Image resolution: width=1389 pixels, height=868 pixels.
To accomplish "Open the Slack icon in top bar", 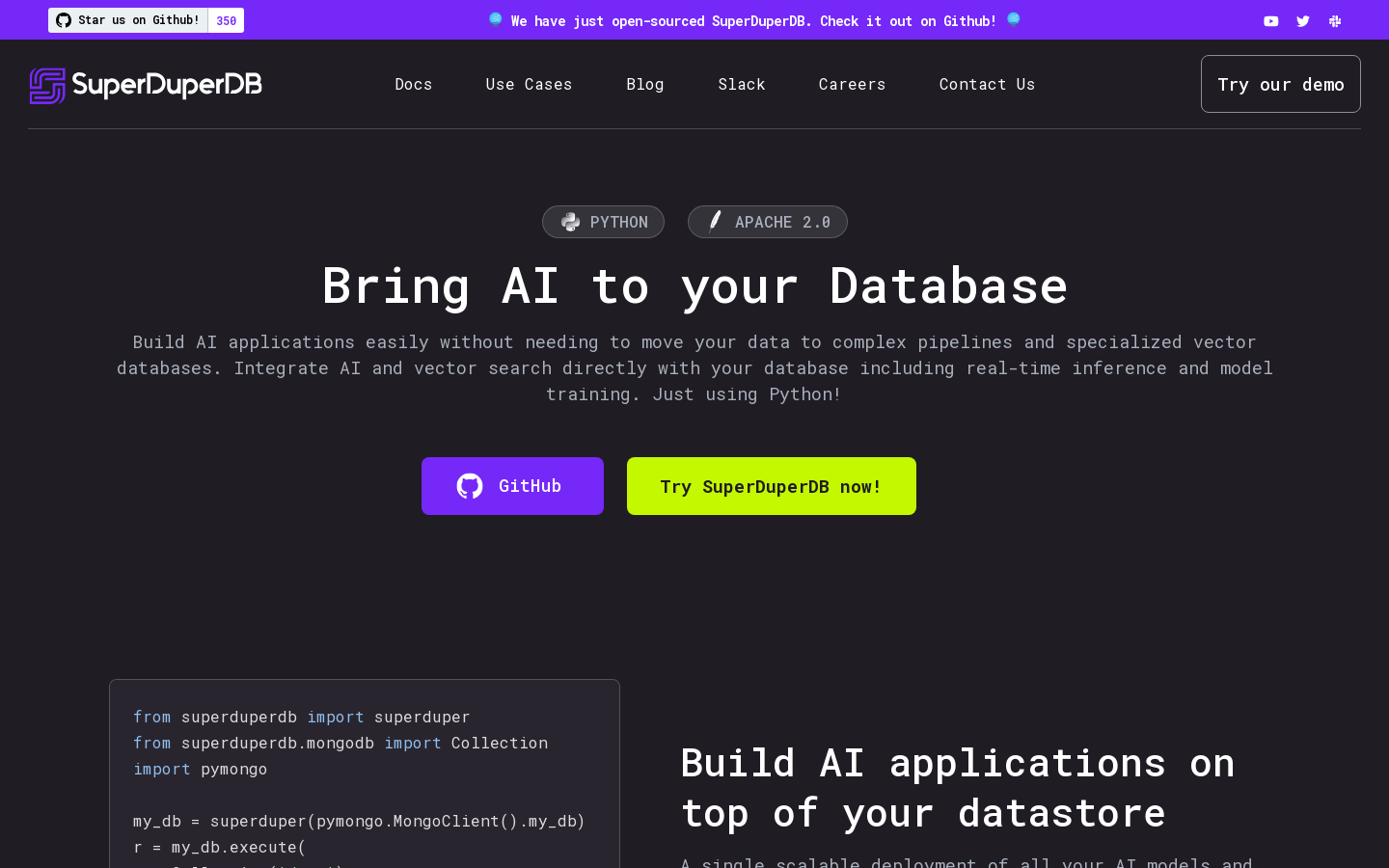I will click(1335, 21).
